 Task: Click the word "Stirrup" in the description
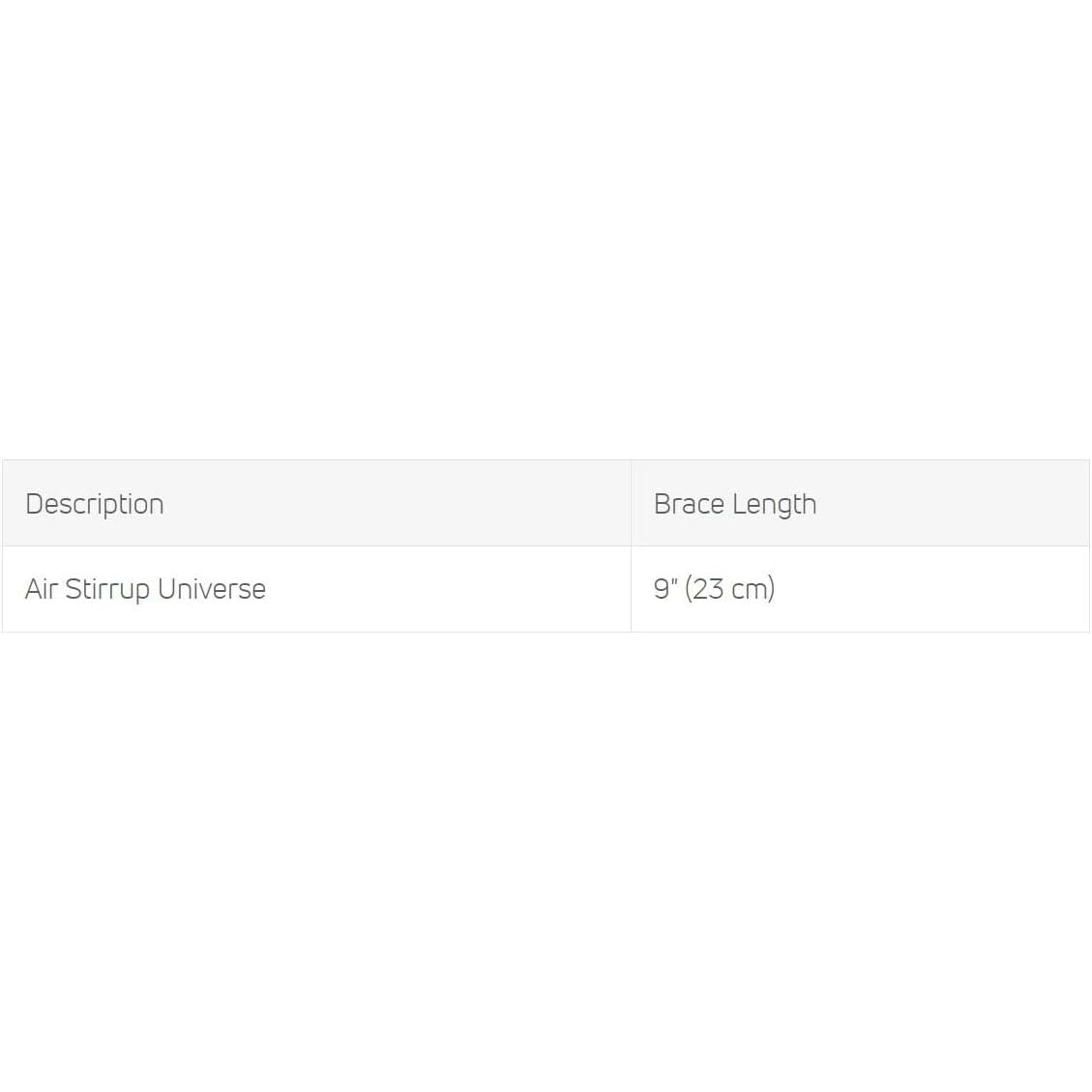click(107, 589)
